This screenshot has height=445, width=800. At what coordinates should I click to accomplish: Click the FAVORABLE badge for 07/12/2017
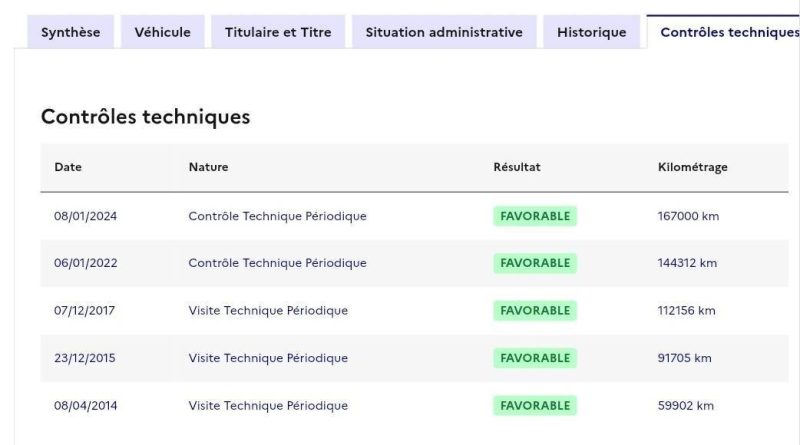point(535,310)
